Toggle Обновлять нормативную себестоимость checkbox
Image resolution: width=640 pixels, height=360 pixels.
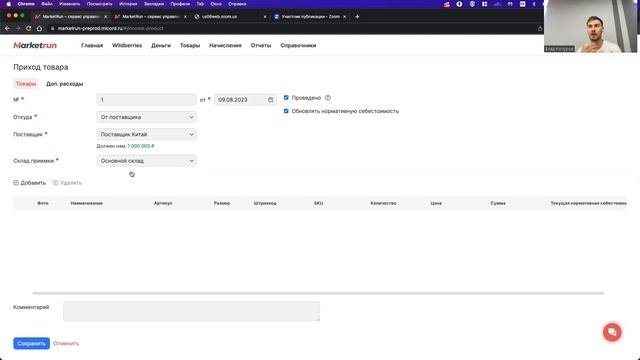click(x=286, y=111)
